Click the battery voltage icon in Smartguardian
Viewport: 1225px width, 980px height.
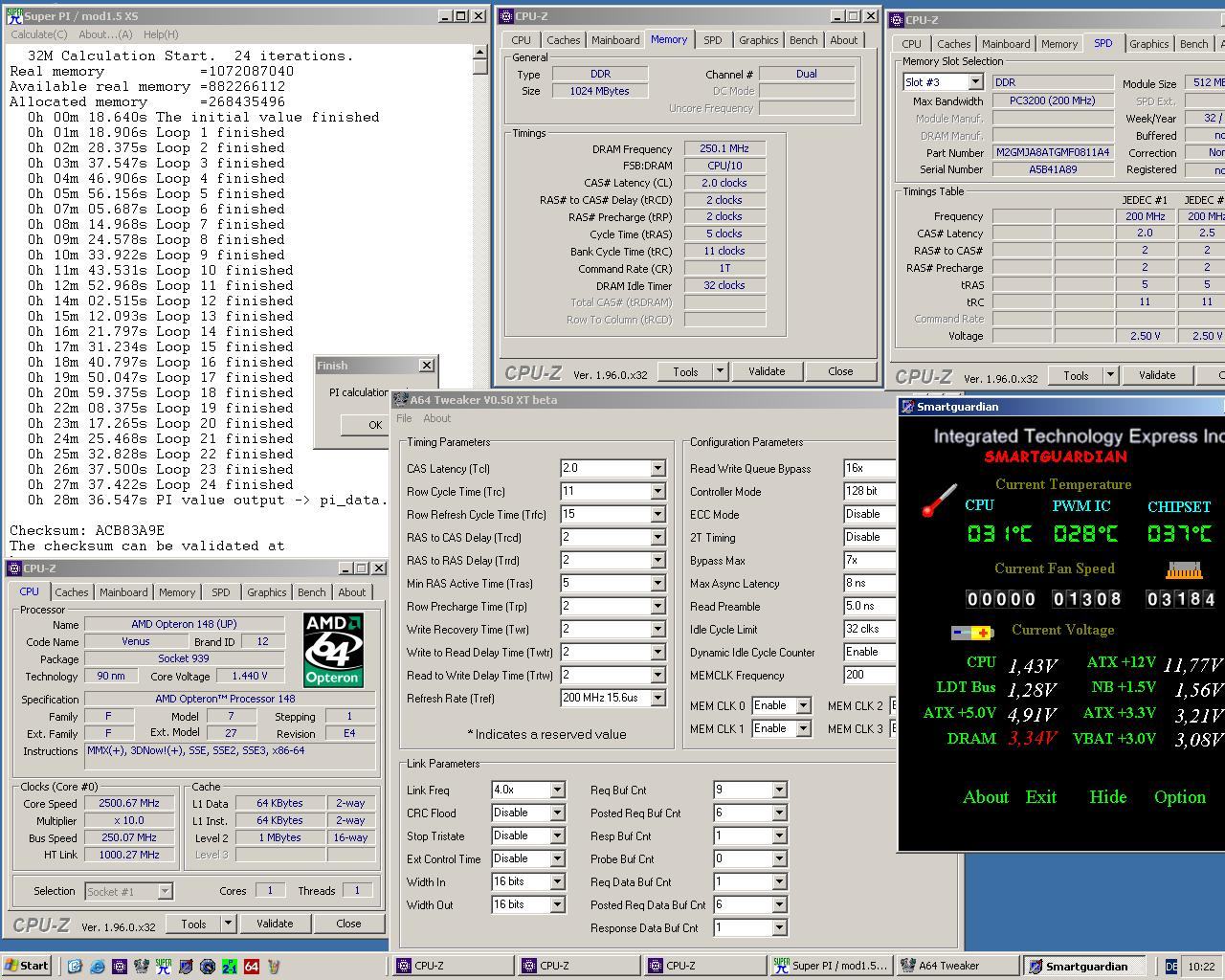(972, 633)
